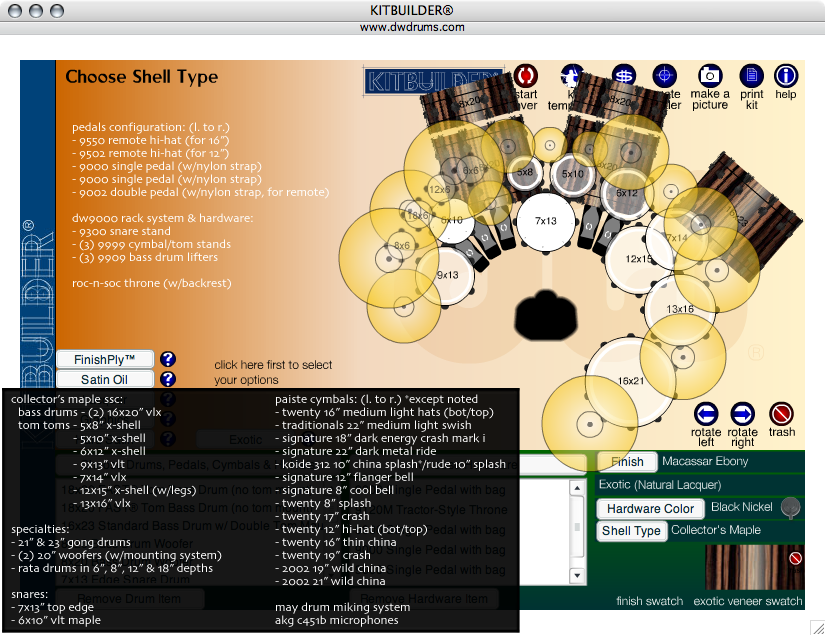The width and height of the screenshot is (825, 635).
Task: Select the 5x8 tom in kit
Action: 525,173
